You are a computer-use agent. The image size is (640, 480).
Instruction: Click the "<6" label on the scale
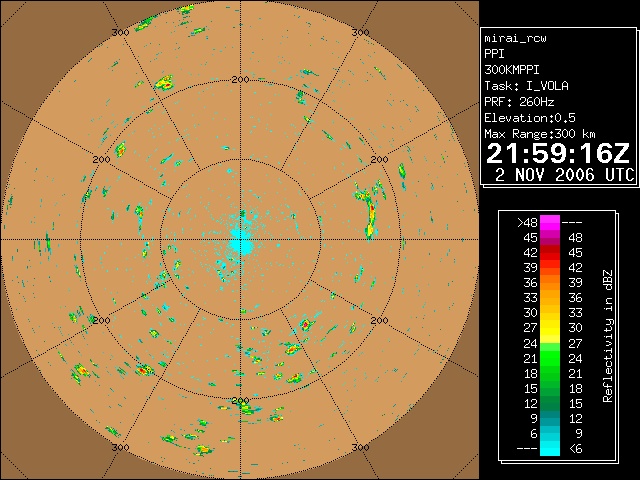576,449
